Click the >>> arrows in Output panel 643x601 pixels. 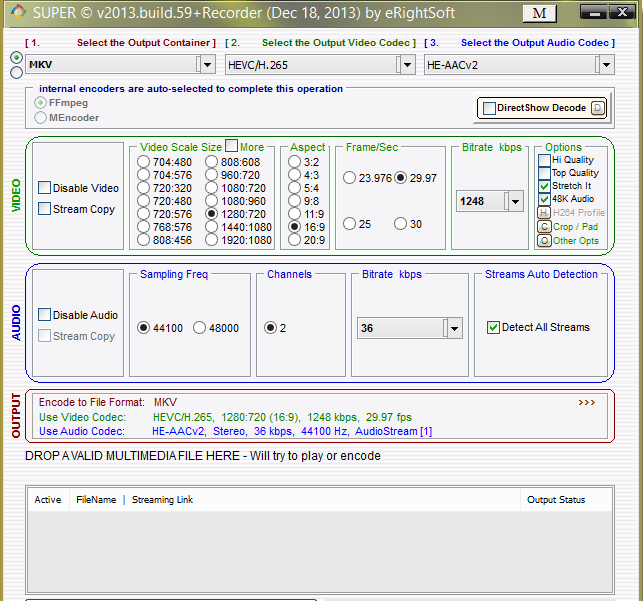click(x=586, y=402)
